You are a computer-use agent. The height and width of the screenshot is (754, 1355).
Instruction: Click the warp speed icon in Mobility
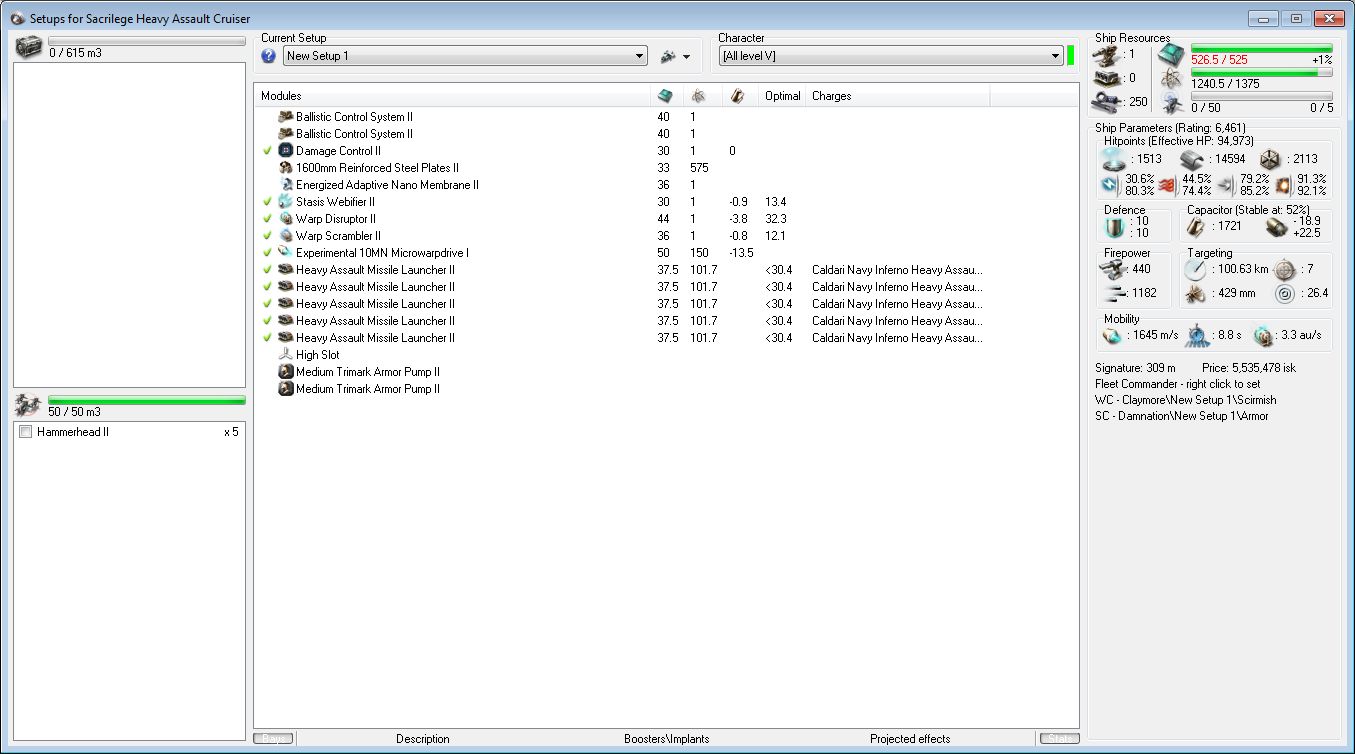tap(1265, 336)
